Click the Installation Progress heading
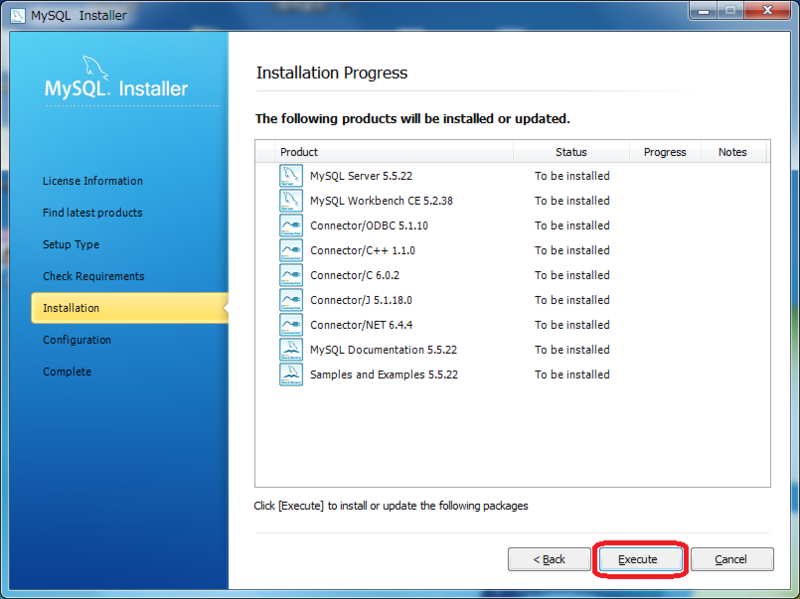 pos(332,73)
